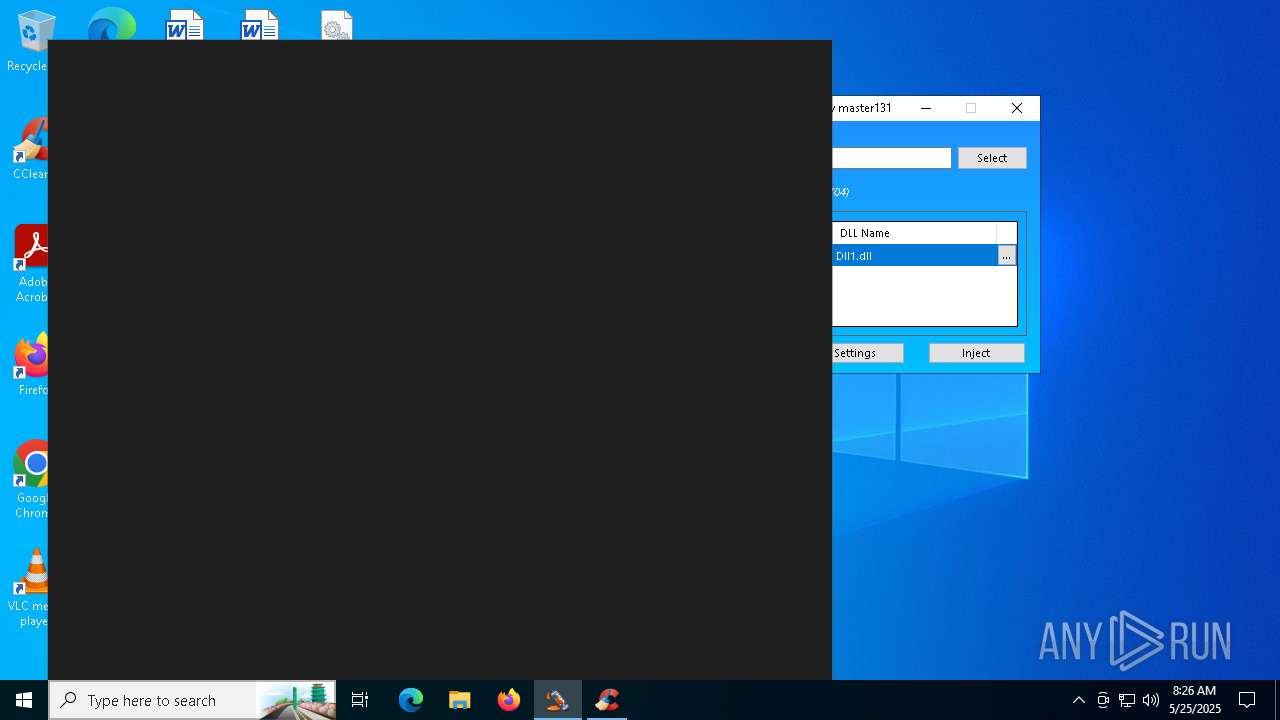Open the clock and date flyout

click(x=1195, y=700)
